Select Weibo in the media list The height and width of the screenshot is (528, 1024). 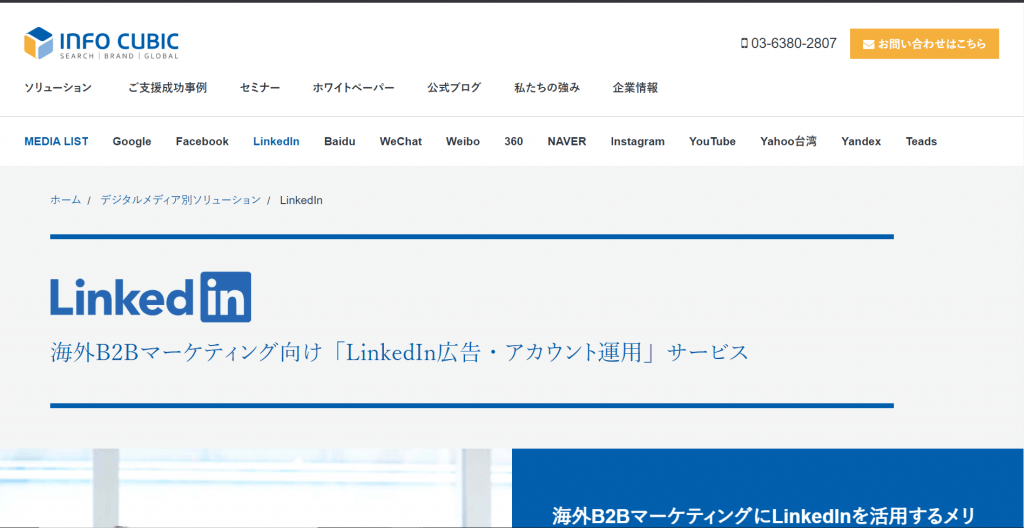tap(463, 141)
